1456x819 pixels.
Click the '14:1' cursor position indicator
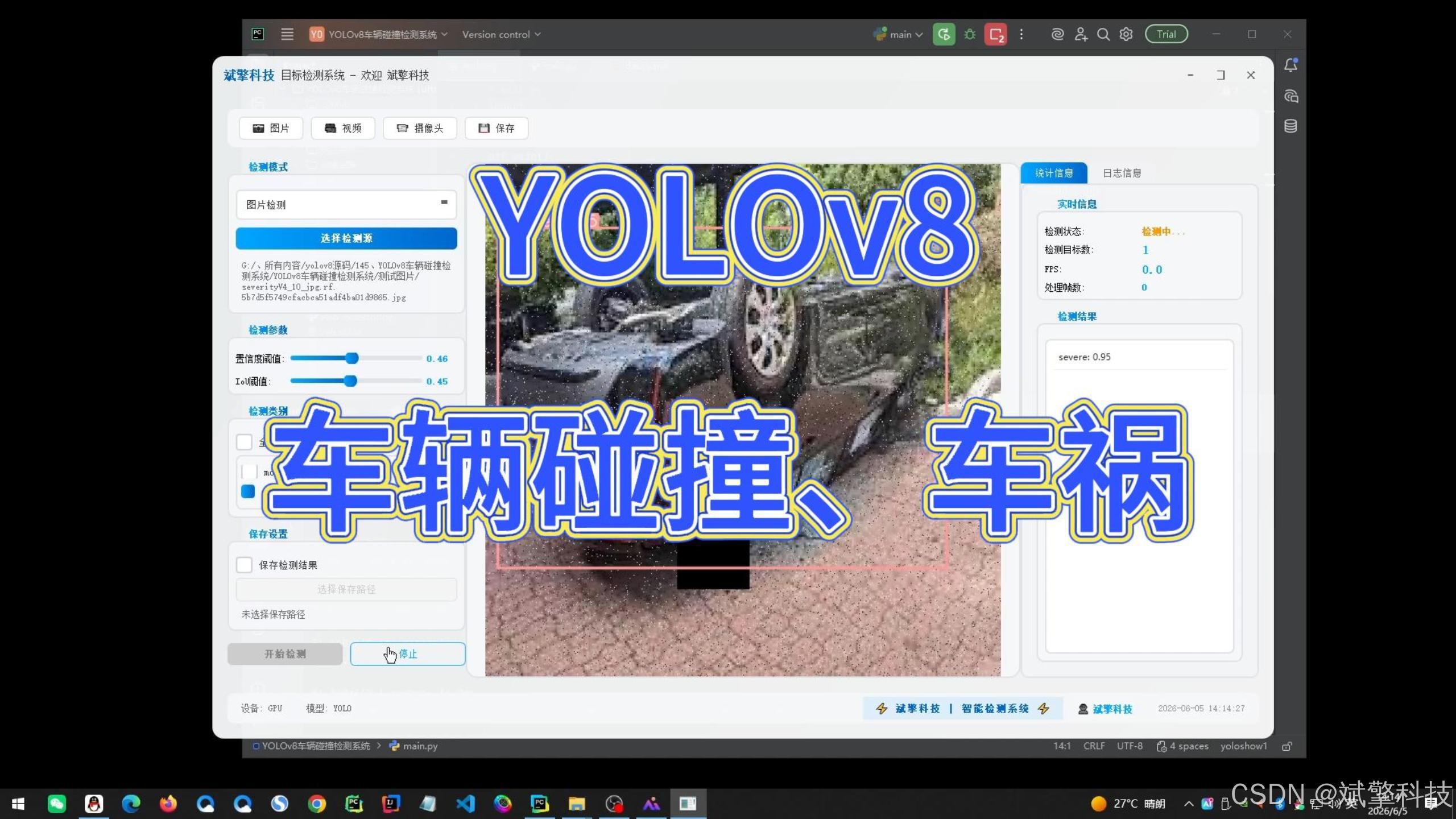click(x=1062, y=746)
